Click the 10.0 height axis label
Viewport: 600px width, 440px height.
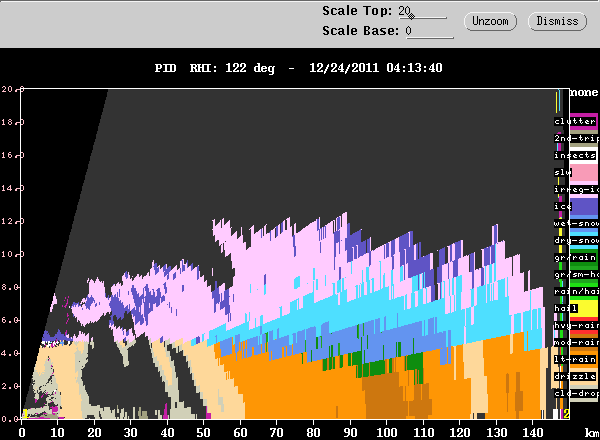coord(12,254)
